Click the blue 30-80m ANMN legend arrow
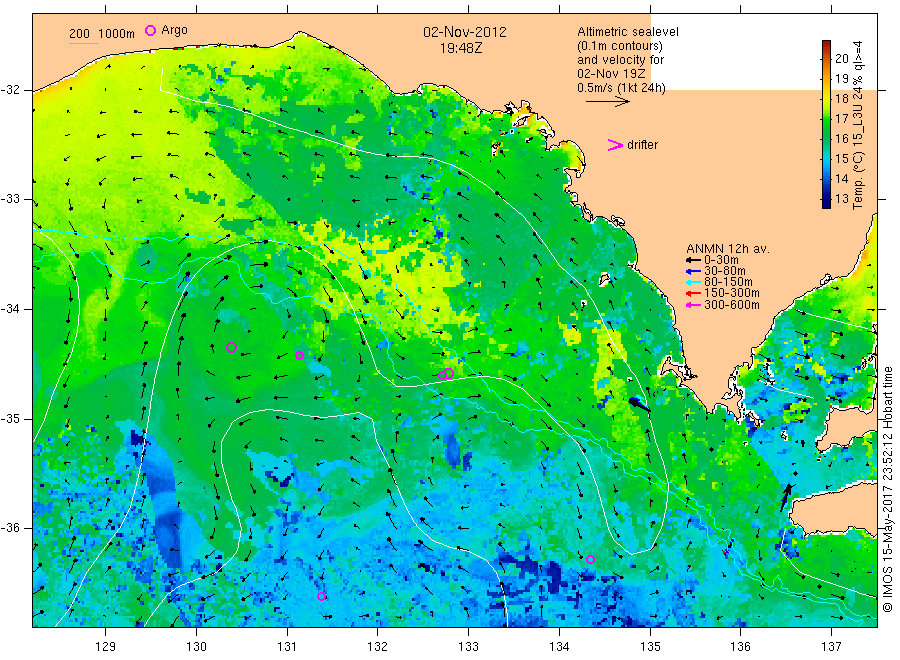The image size is (900, 660). [693, 271]
